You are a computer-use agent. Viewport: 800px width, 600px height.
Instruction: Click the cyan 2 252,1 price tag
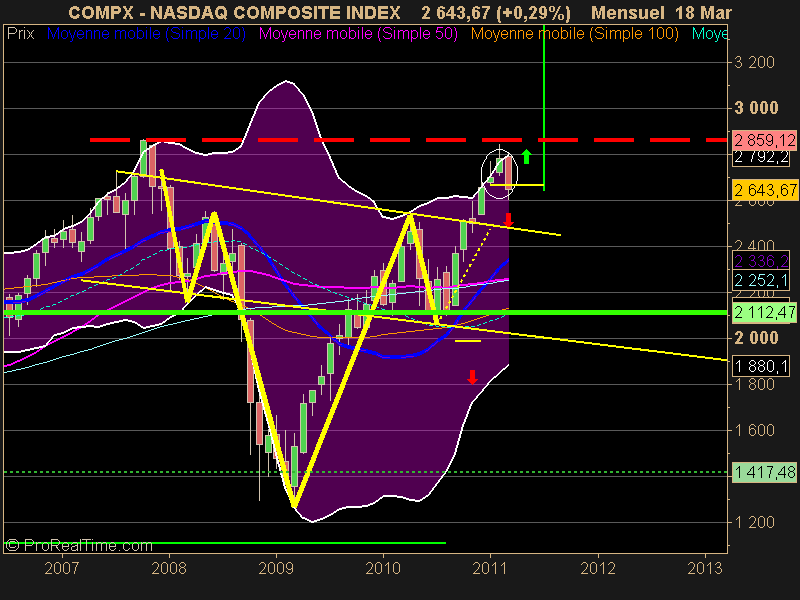click(762, 280)
